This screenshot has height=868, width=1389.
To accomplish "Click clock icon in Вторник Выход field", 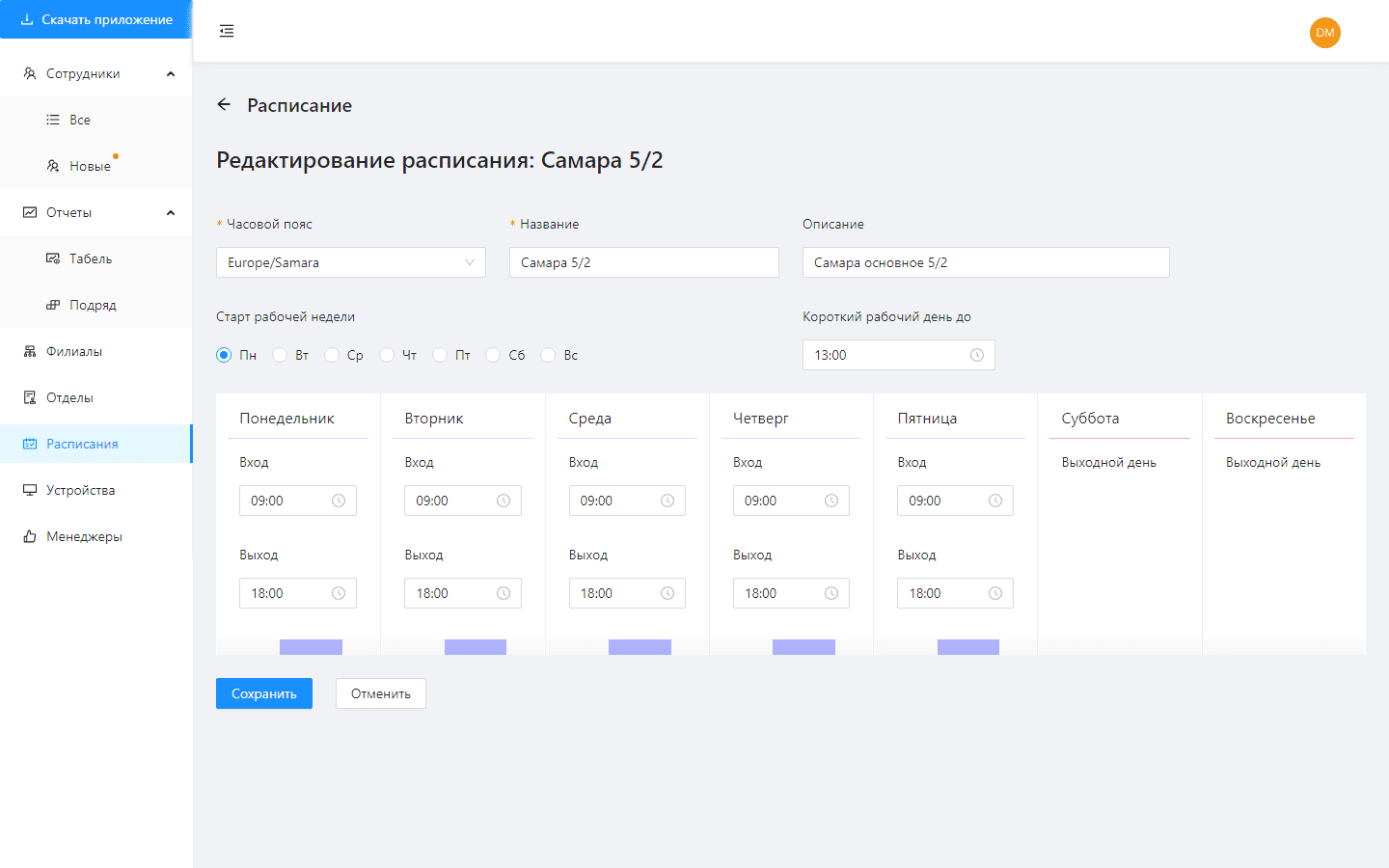I will point(504,593).
